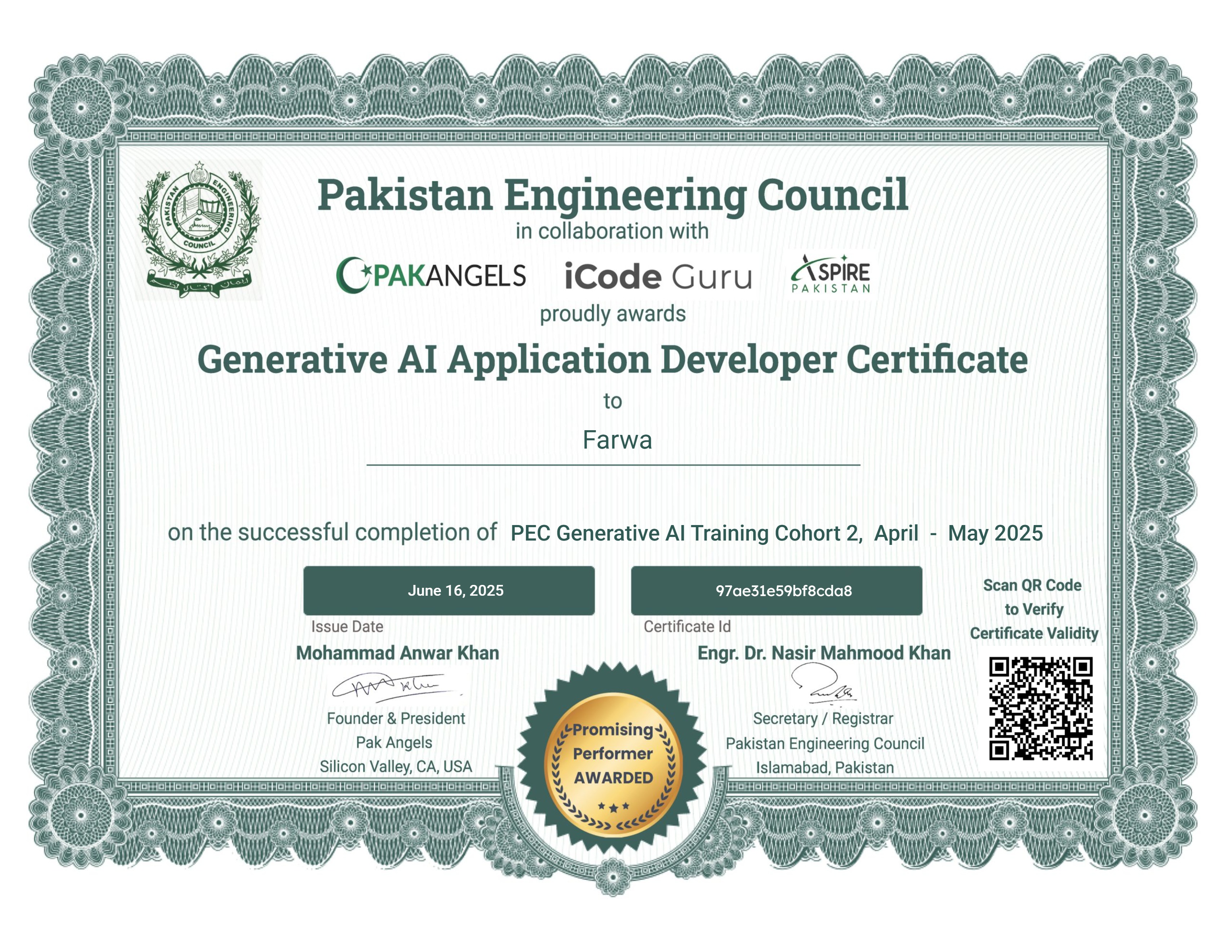Viewport: 1232px width, 952px height.
Task: Click the 'Silicon Valley, CA, USA' text
Action: pos(396,766)
